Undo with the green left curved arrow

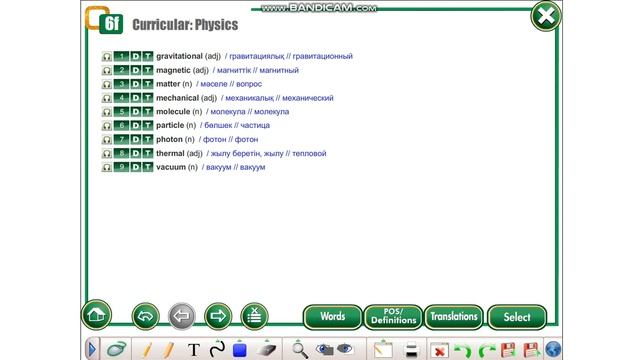[x=462, y=351]
